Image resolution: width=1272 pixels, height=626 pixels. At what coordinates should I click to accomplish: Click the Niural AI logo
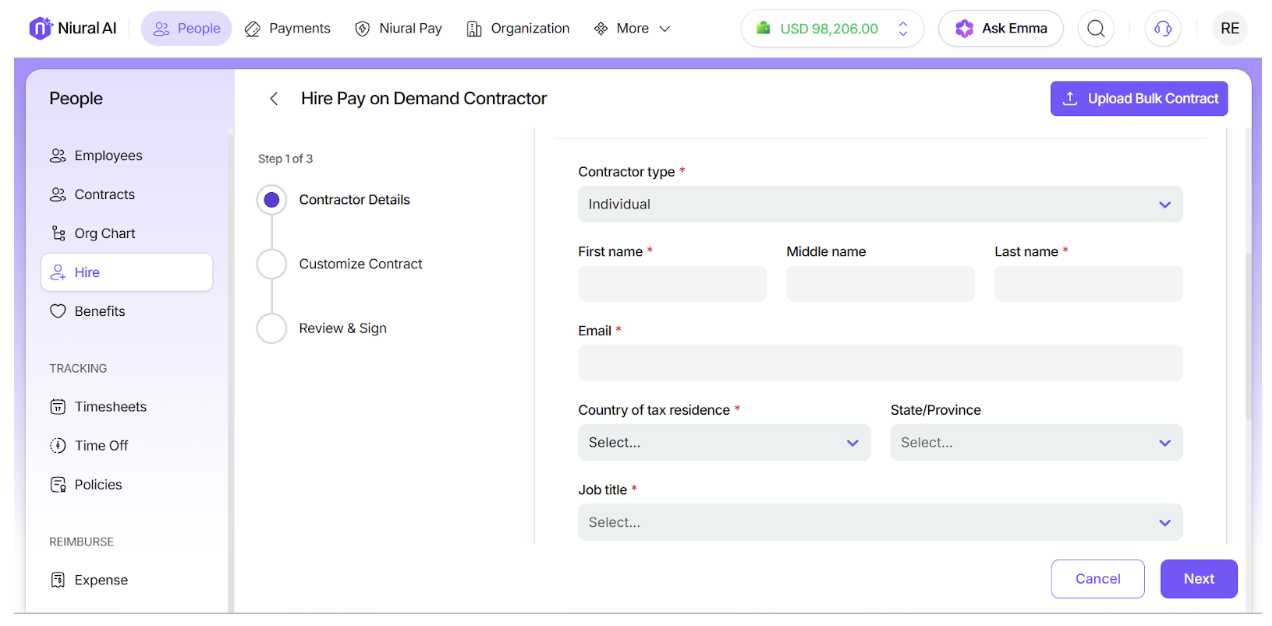(x=73, y=28)
